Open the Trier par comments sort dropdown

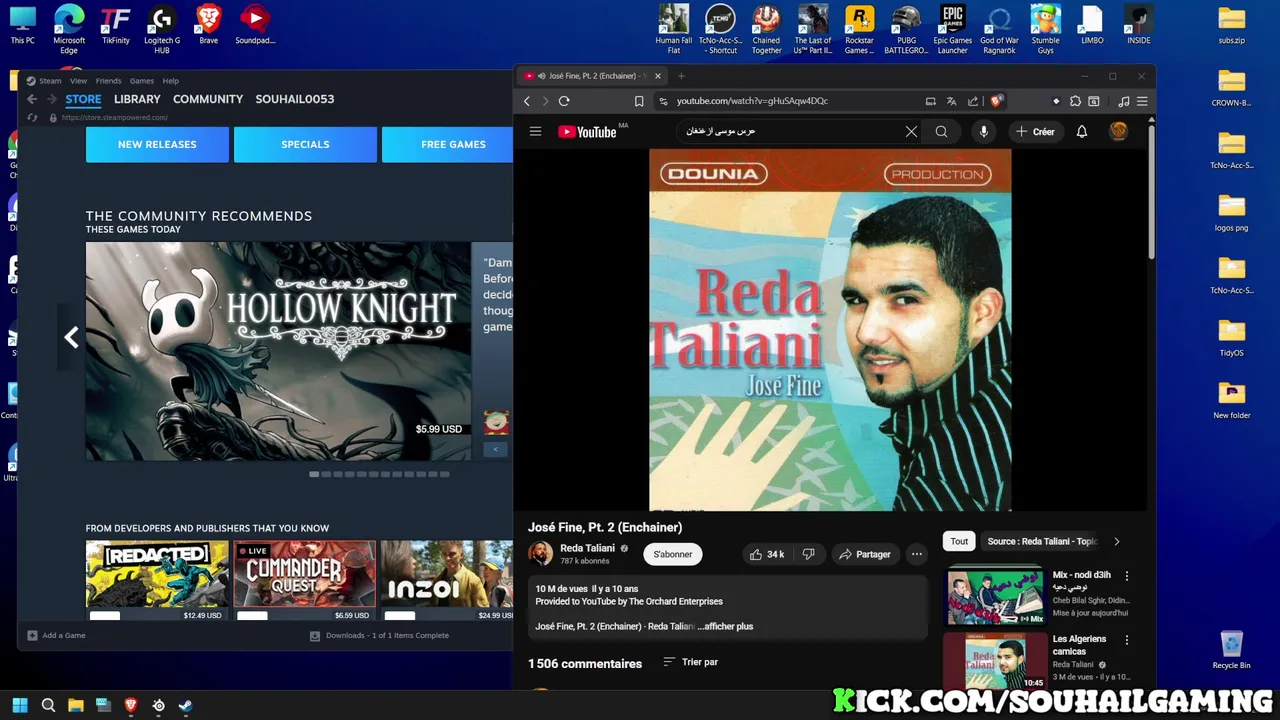[x=691, y=662]
